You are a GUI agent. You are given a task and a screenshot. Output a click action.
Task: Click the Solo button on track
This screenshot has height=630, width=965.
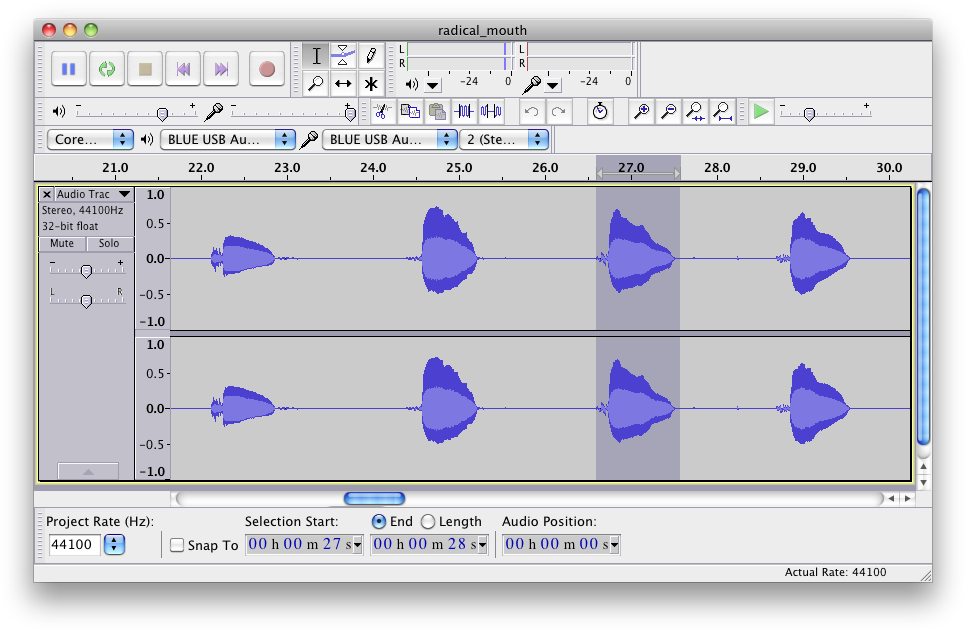click(109, 243)
